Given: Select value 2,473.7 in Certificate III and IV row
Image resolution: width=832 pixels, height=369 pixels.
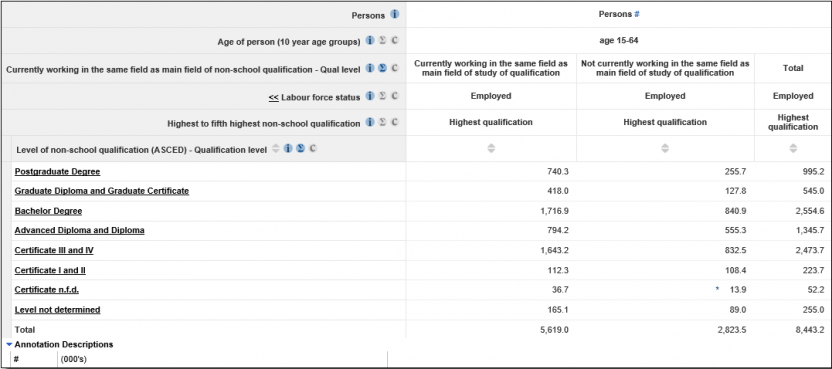Looking at the screenshot, I should [x=809, y=250].
